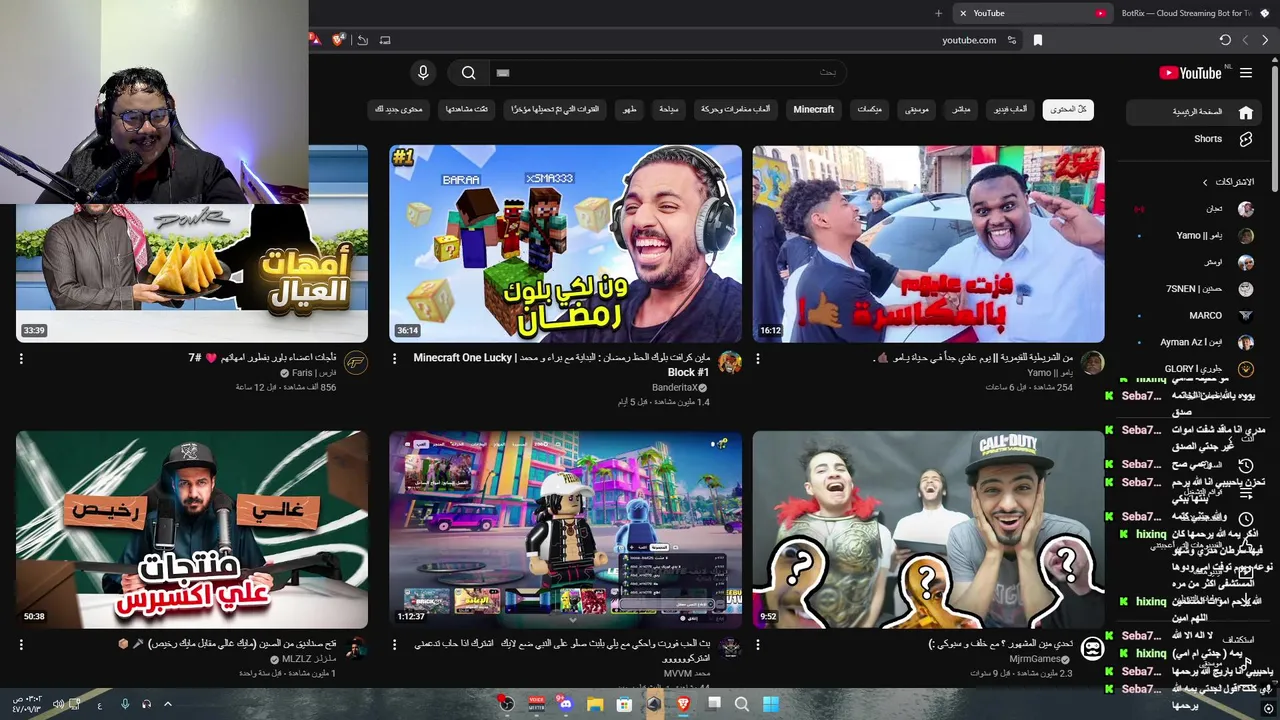
Task: Click the MjrmGames channel name
Action: 1035,659
